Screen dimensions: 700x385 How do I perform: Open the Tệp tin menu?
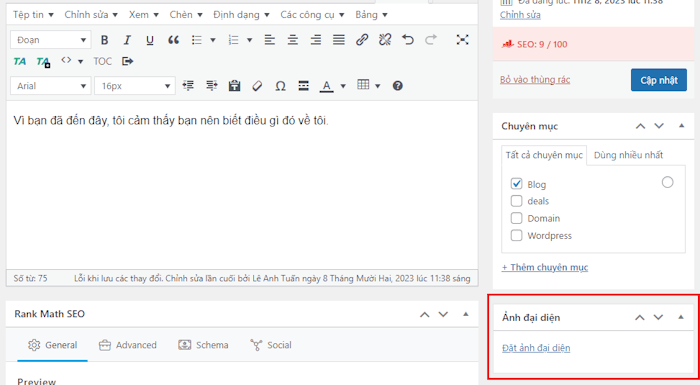coord(33,15)
